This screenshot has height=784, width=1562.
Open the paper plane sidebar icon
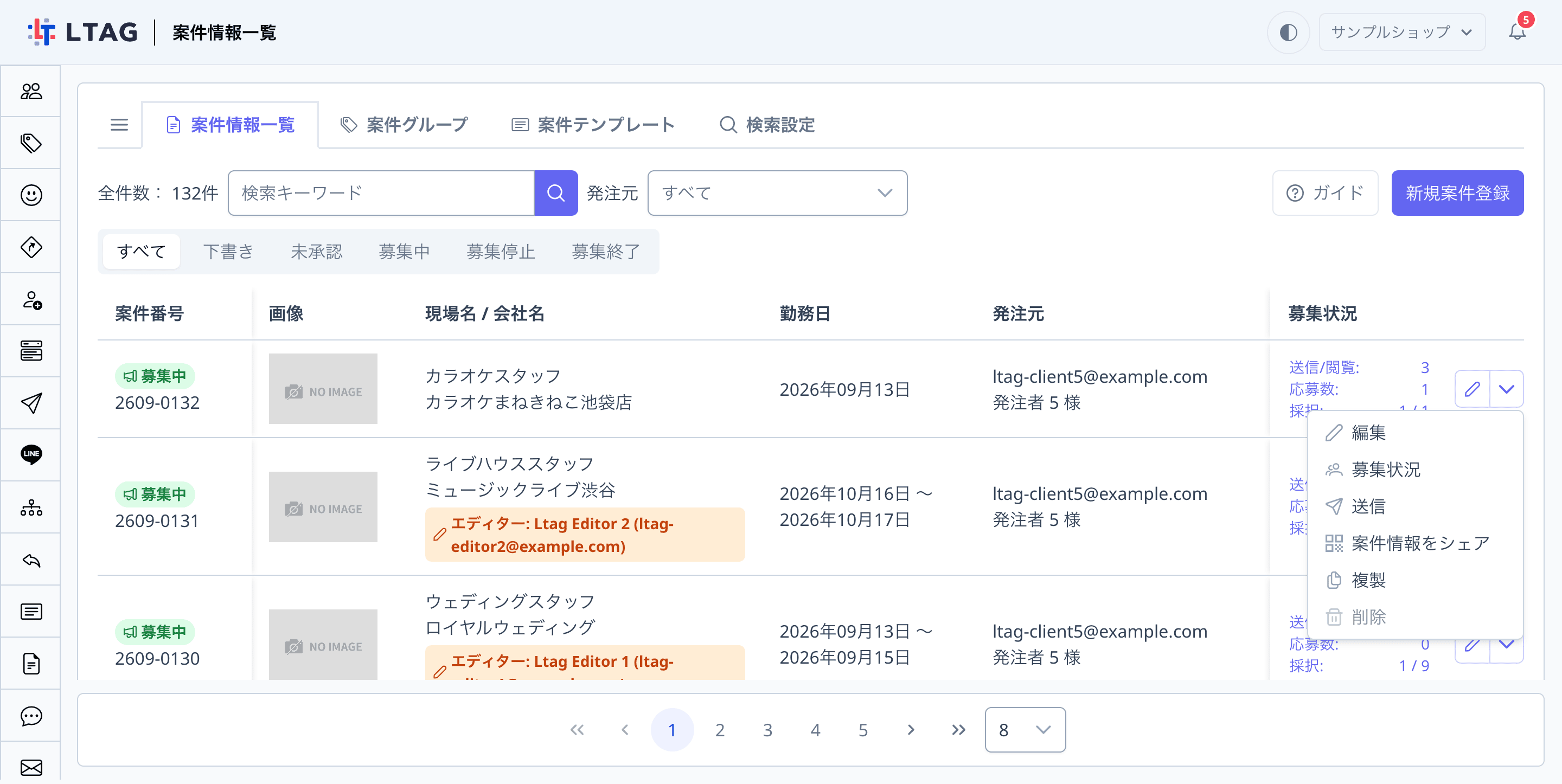(31, 403)
